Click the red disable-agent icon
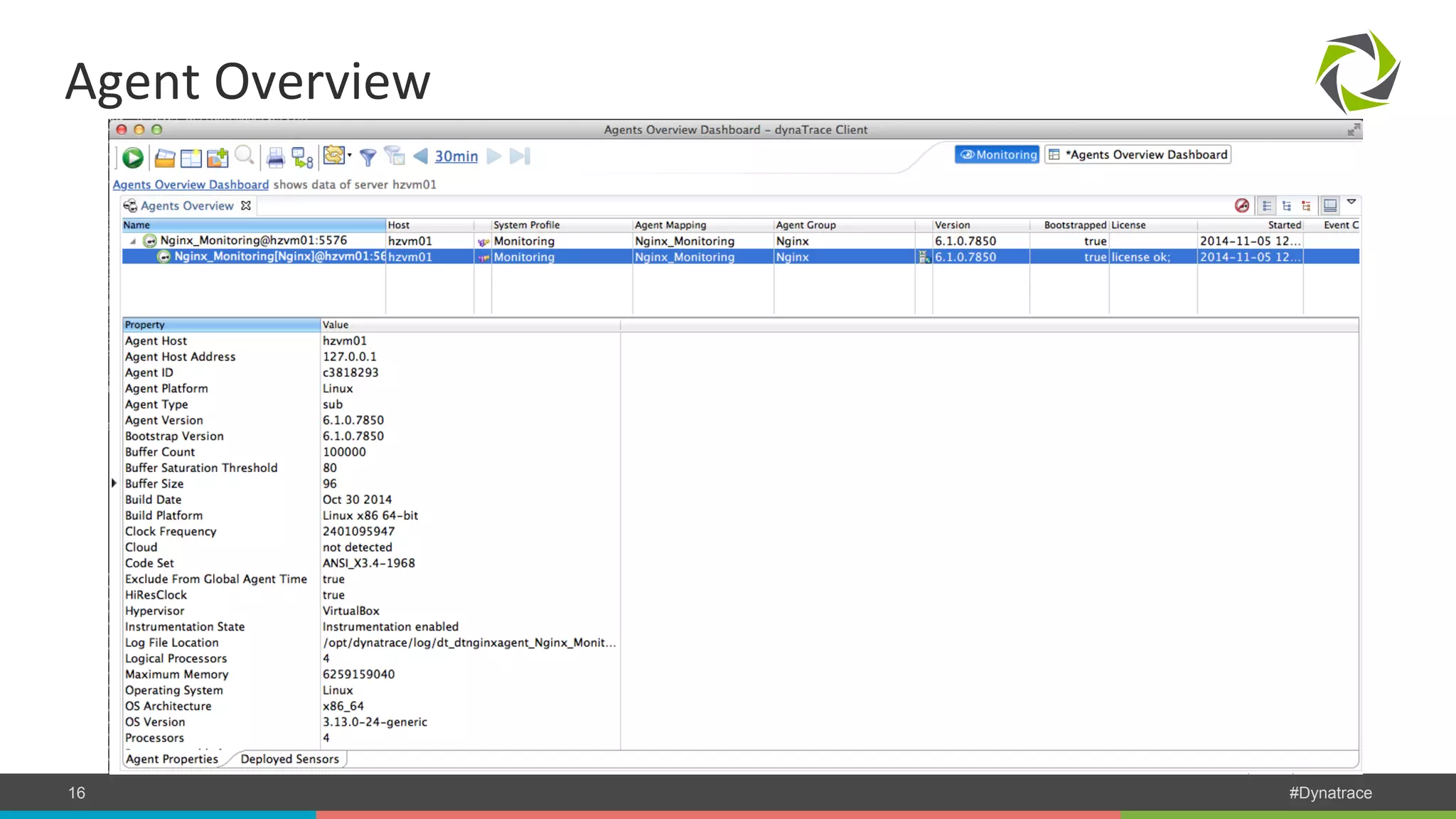 (1242, 205)
